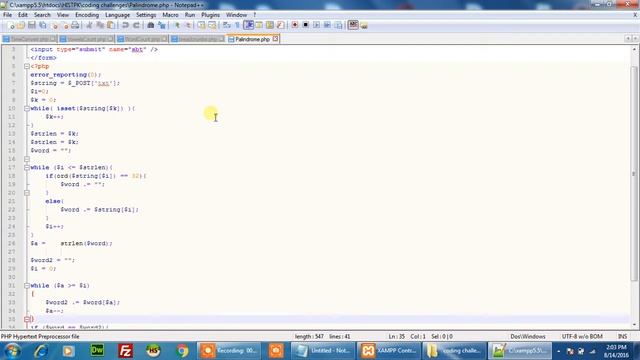The image size is (640, 360).
Task: Open Find with the binoculars icon
Action: pyautogui.click(x=151, y=25)
